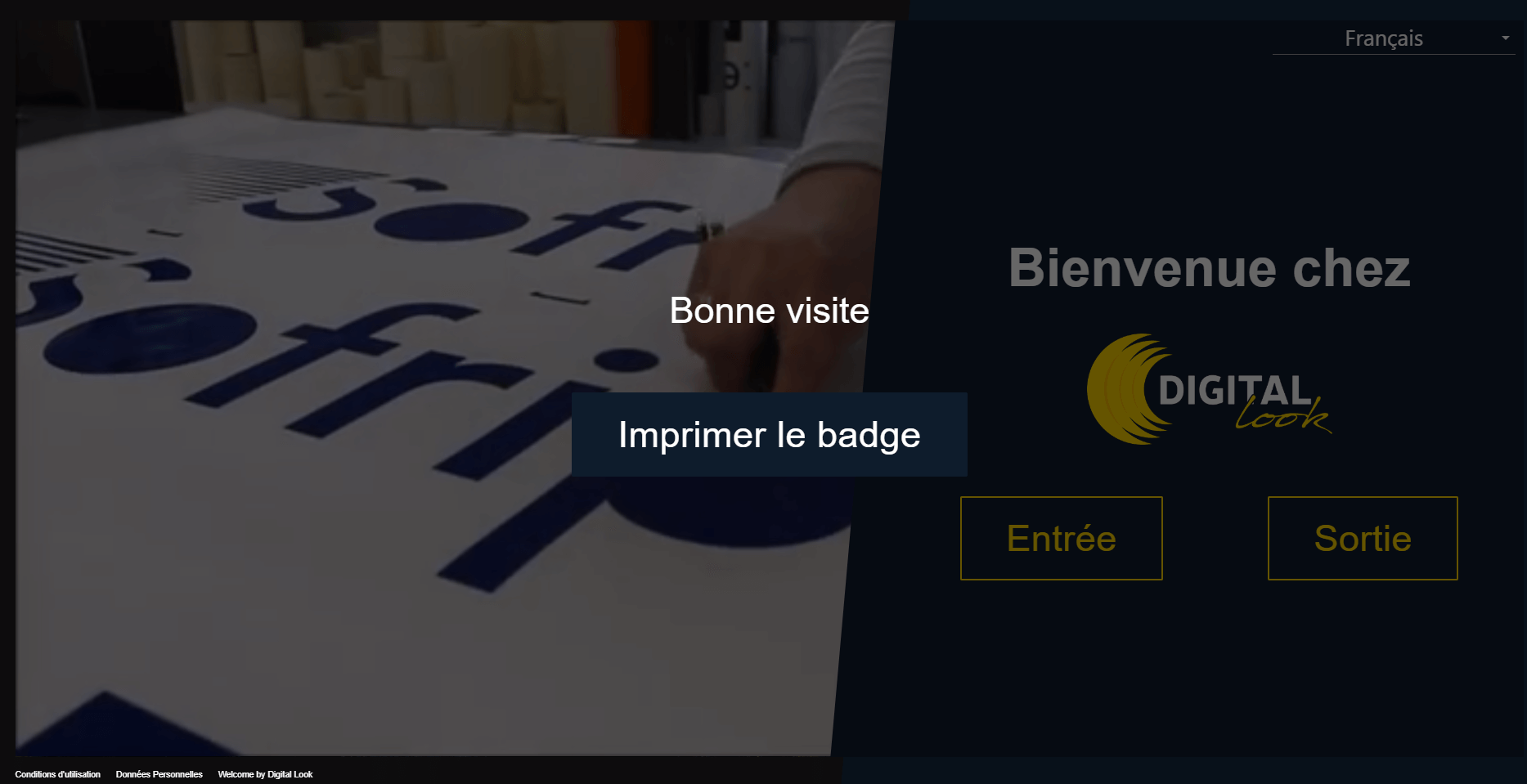Click the Imprimer le badge button
1527x784 pixels.
coord(769,434)
